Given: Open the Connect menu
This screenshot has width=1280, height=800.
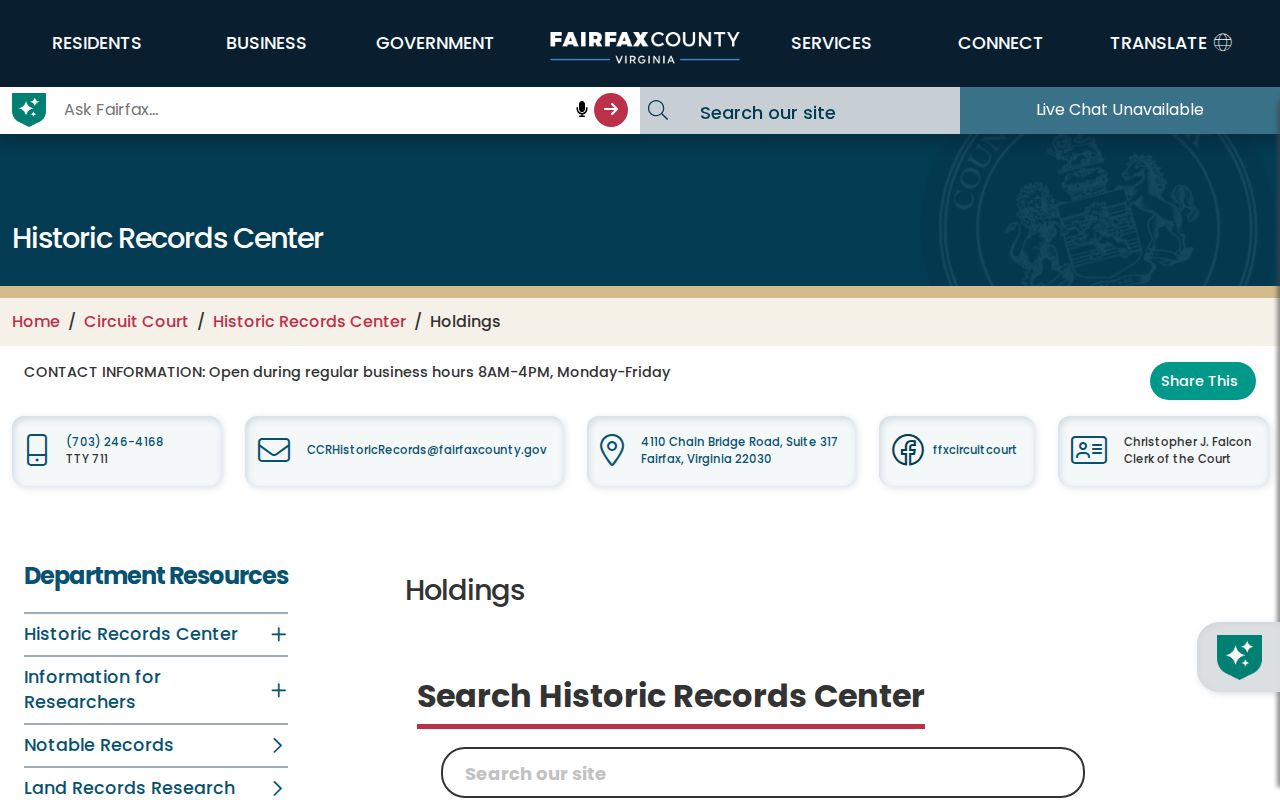Looking at the screenshot, I should click(1000, 43).
